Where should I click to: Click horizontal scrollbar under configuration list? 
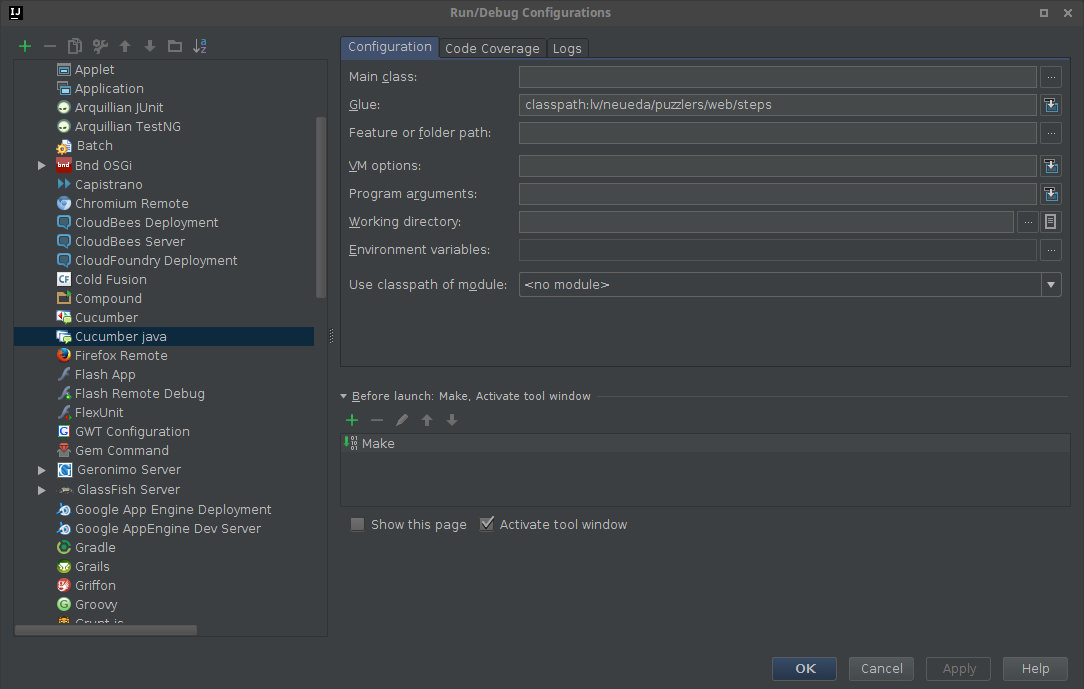pyautogui.click(x=106, y=630)
